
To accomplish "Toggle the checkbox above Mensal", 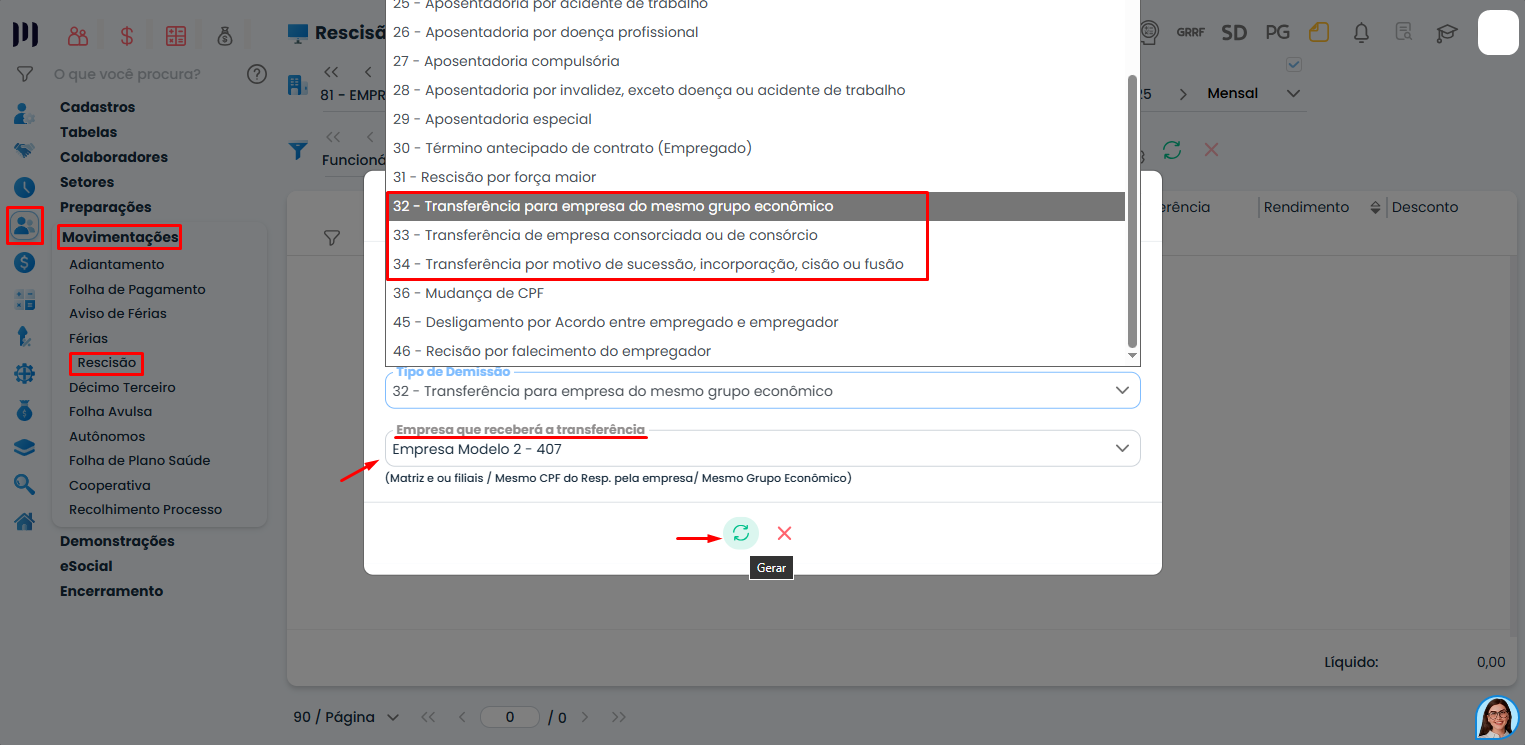I will pos(1294,65).
